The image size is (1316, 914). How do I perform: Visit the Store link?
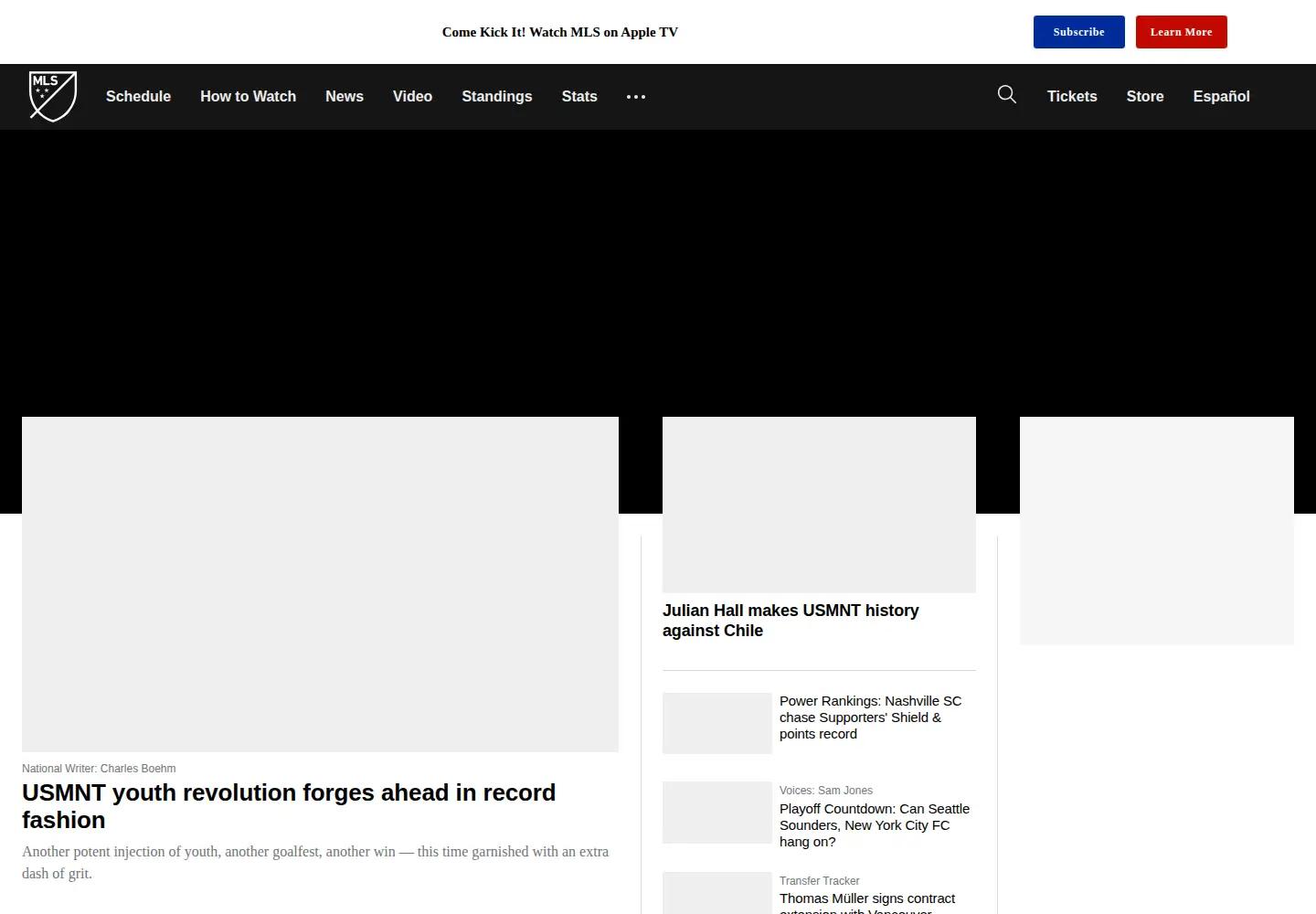click(x=1145, y=96)
